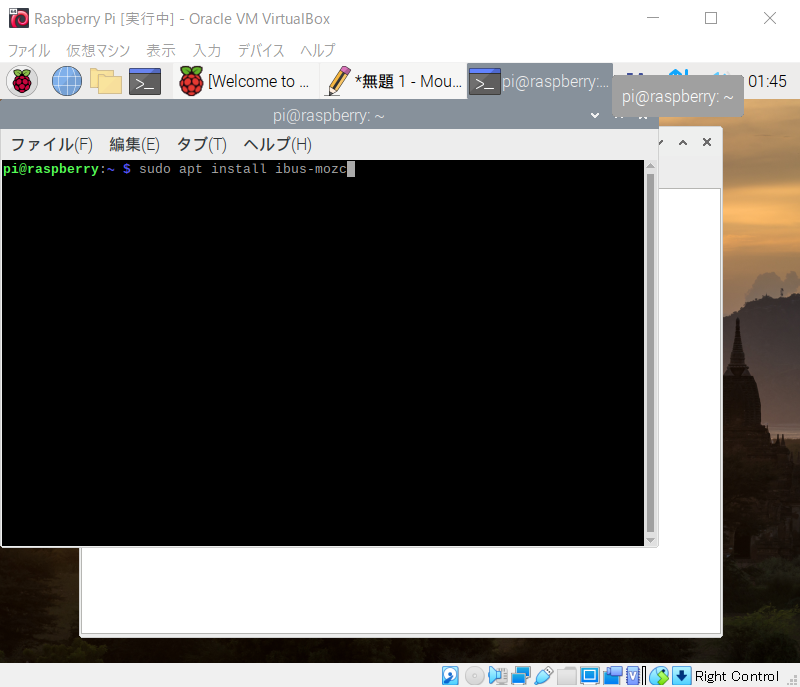Click the shared folders status icon
800x687 pixels.
coord(566,676)
